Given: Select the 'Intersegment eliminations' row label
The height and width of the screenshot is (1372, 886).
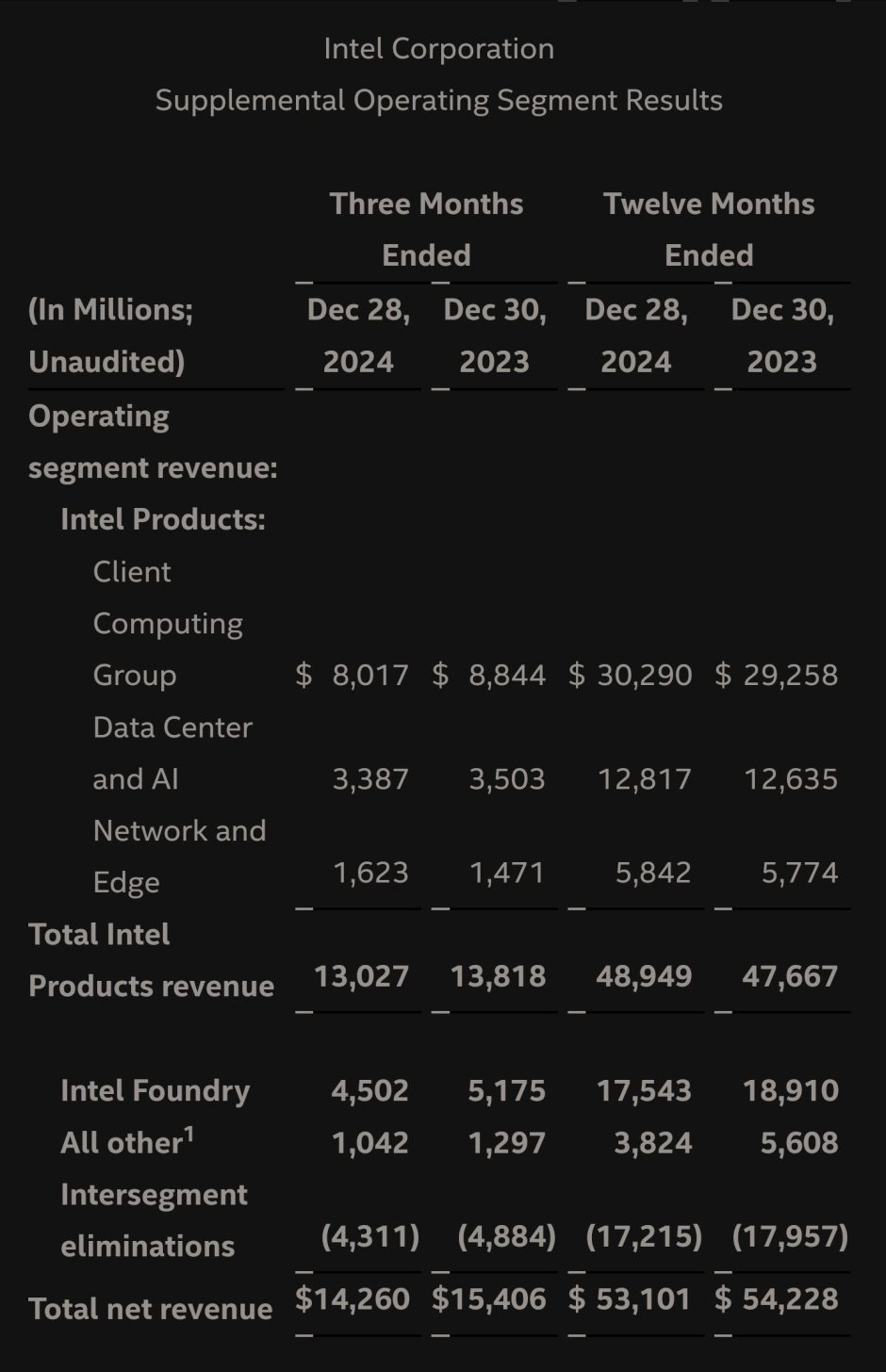Looking at the screenshot, I should coord(155,1220).
